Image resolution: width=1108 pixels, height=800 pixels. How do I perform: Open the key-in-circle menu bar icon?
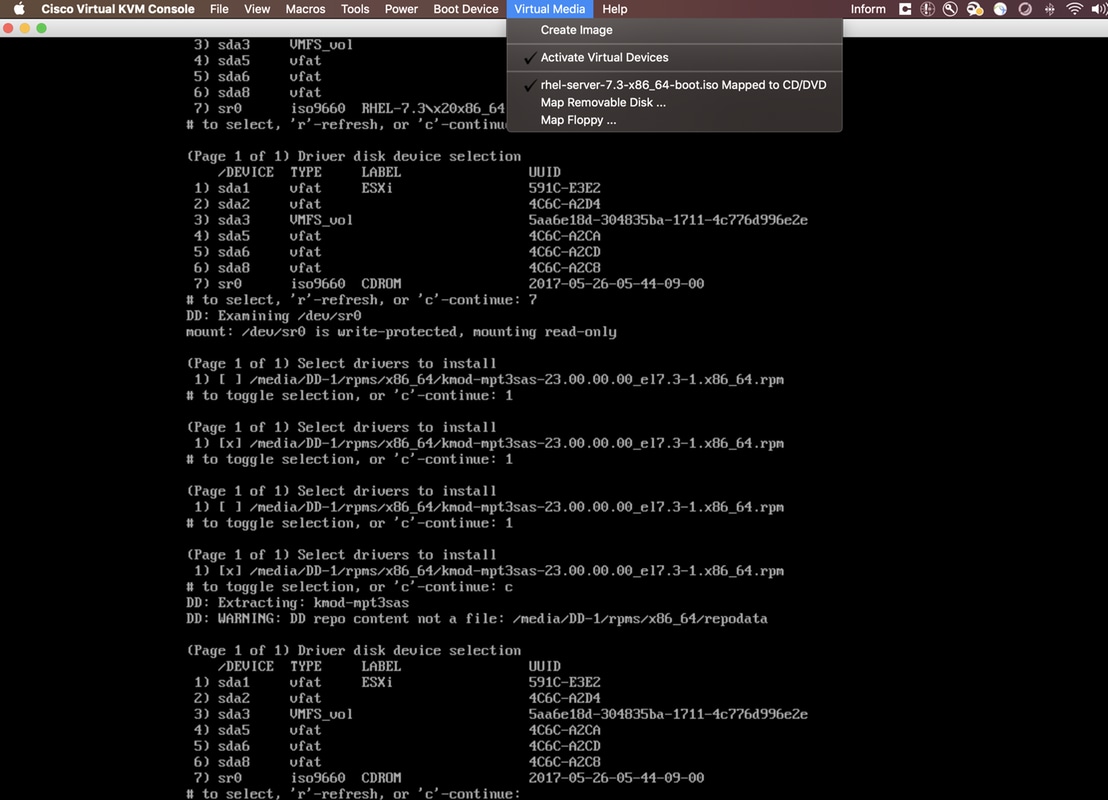coord(950,9)
